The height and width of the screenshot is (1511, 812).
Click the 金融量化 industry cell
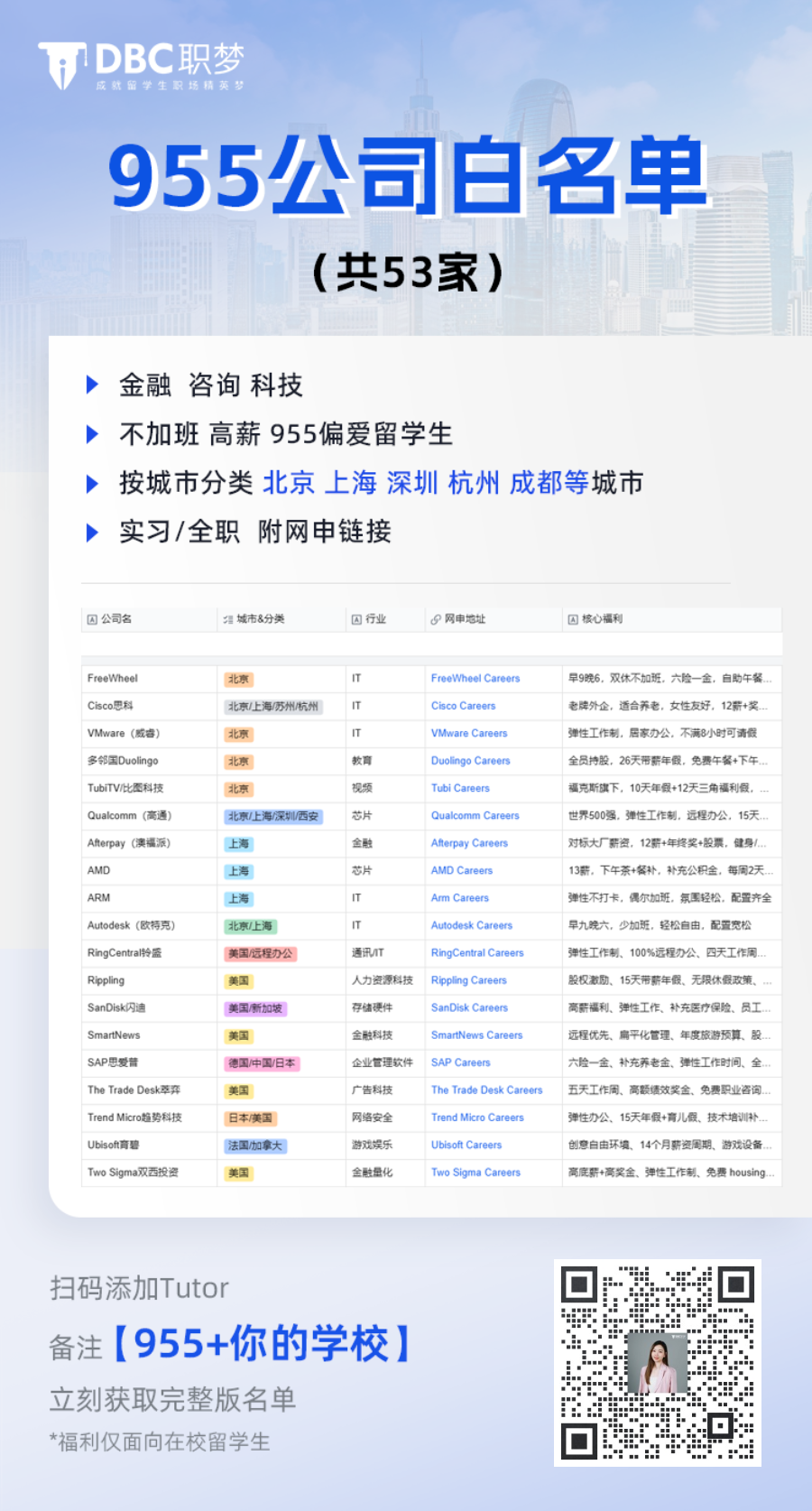(x=385, y=1173)
